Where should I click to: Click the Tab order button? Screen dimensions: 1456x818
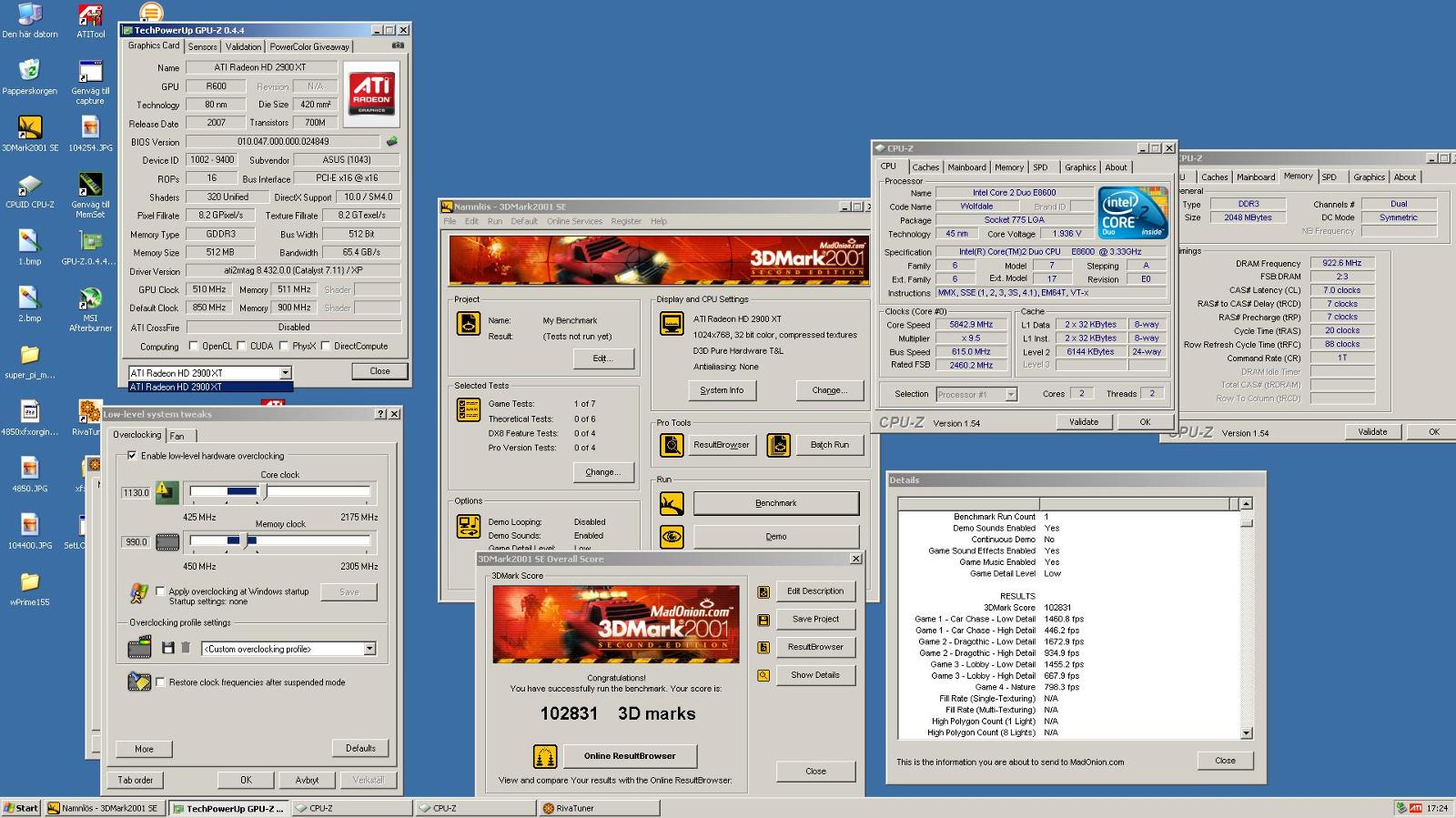tap(136, 780)
